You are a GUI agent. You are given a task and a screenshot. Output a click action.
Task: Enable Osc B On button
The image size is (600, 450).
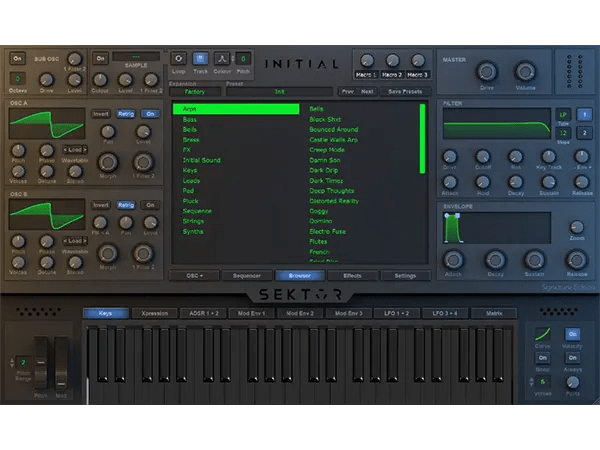pos(150,205)
